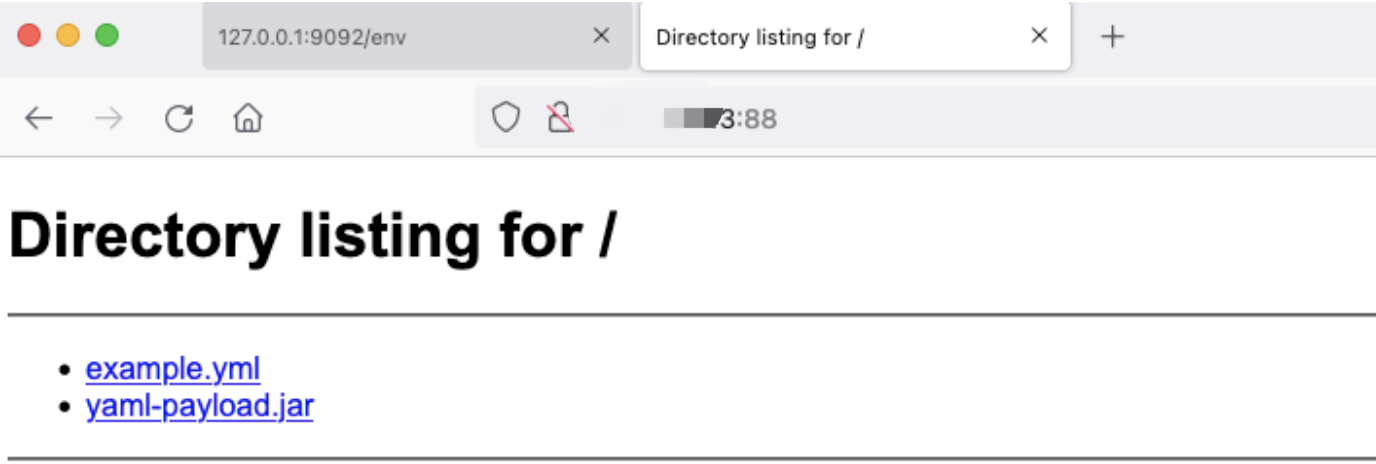Close the 127.0.0.1:9092/env tab
Viewport: 1376px width, 464px height.
pos(601,36)
